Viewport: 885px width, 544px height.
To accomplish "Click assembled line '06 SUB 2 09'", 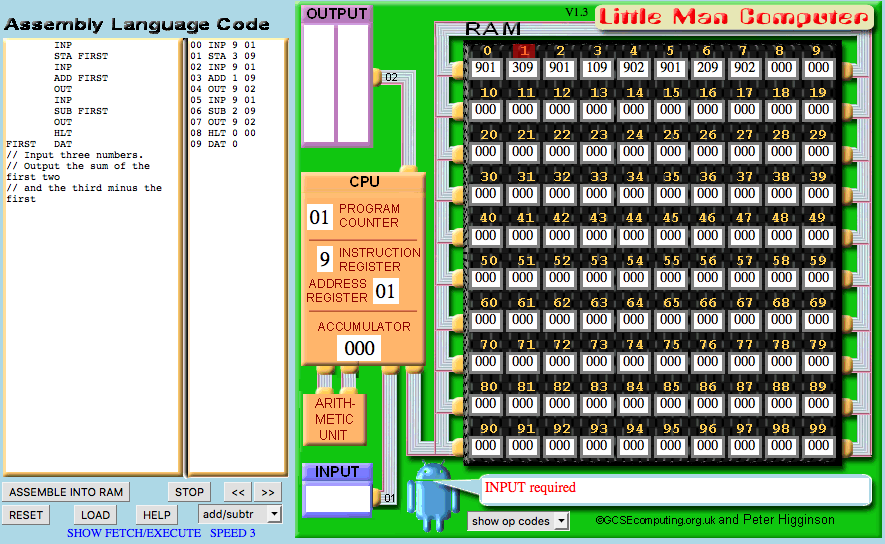I will point(223,111).
